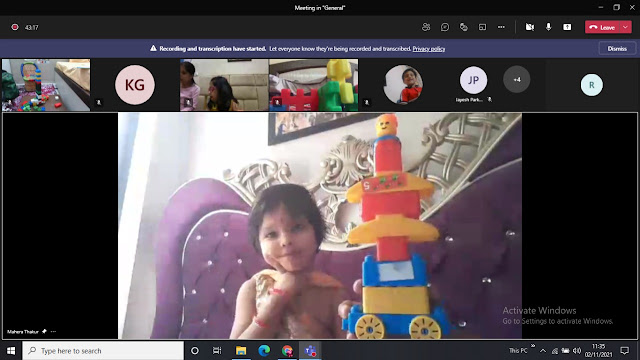Click the main pinned video feed
The width and height of the screenshot is (640, 360).
(x=320, y=226)
